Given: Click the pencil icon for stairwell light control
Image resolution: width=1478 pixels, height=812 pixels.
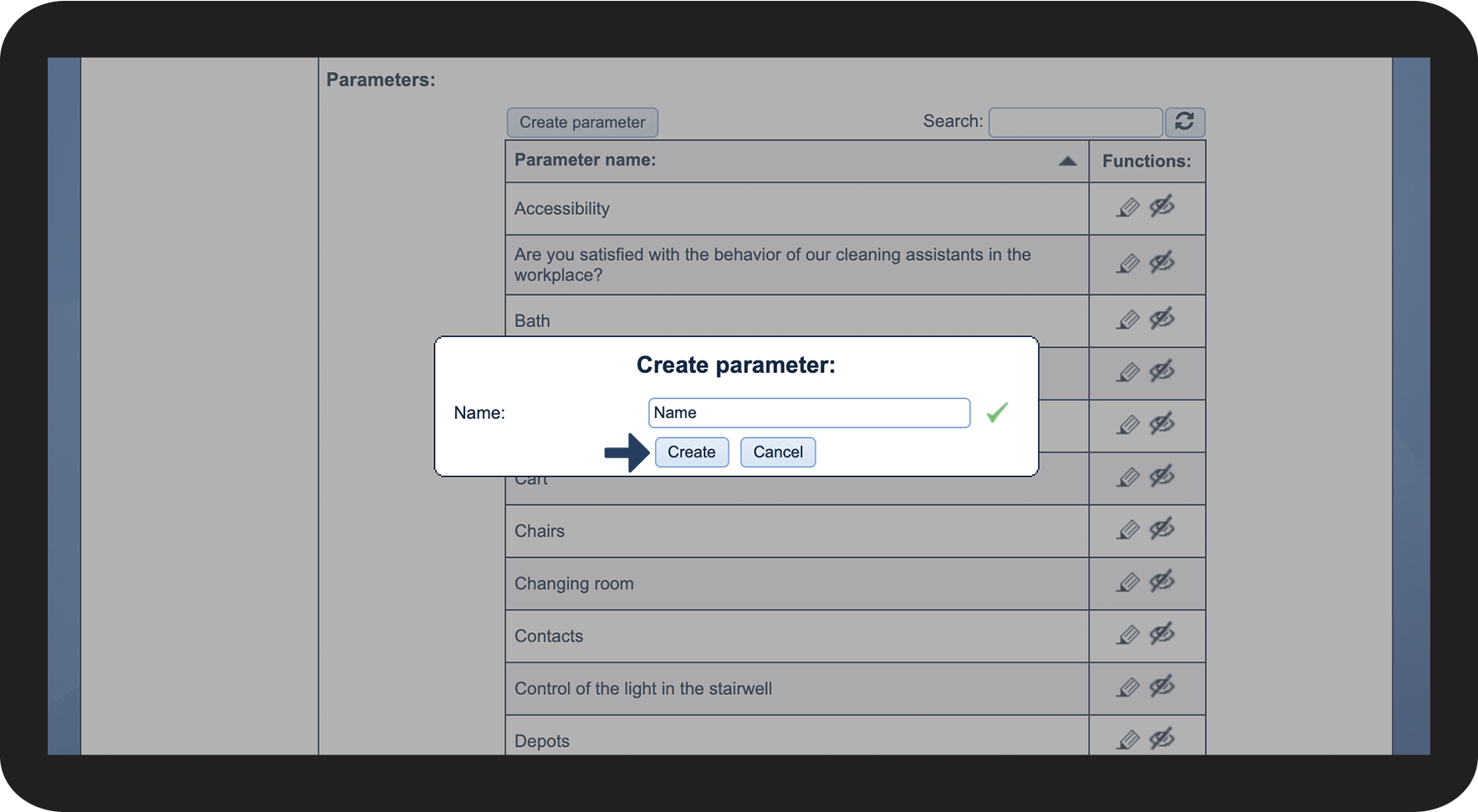Looking at the screenshot, I should (x=1128, y=688).
